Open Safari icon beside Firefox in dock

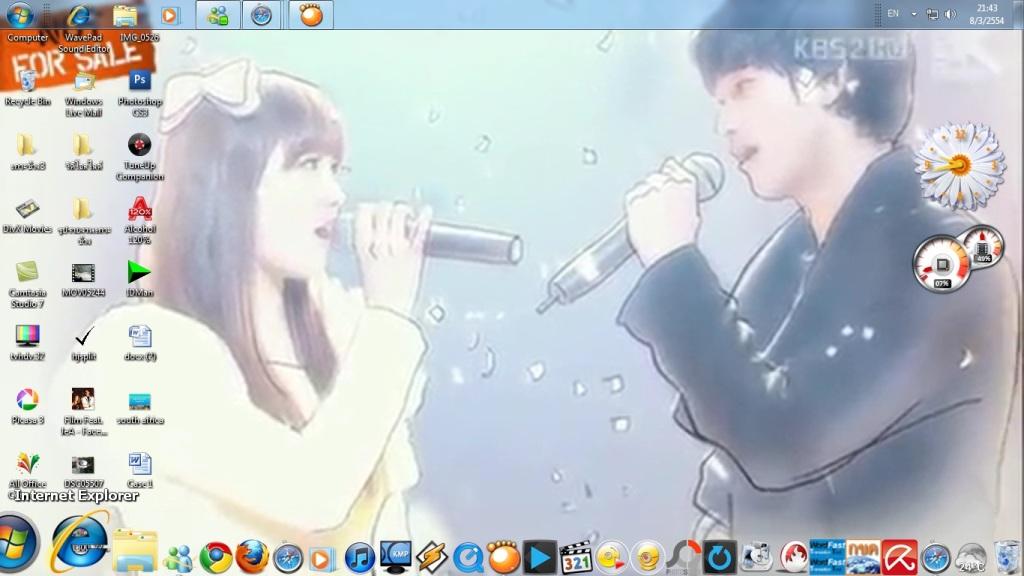pyautogui.click(x=287, y=558)
